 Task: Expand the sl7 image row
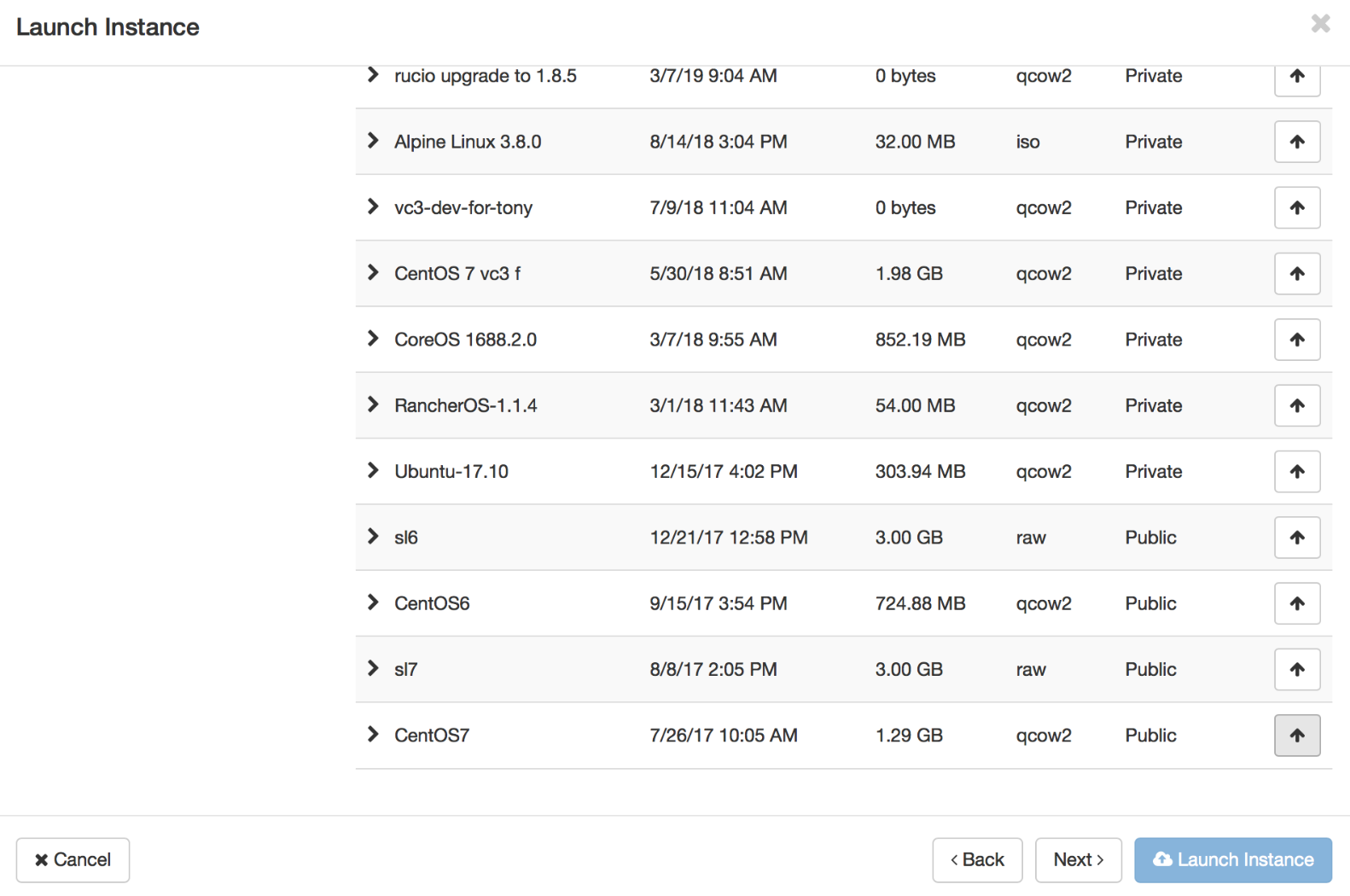pyautogui.click(x=373, y=669)
